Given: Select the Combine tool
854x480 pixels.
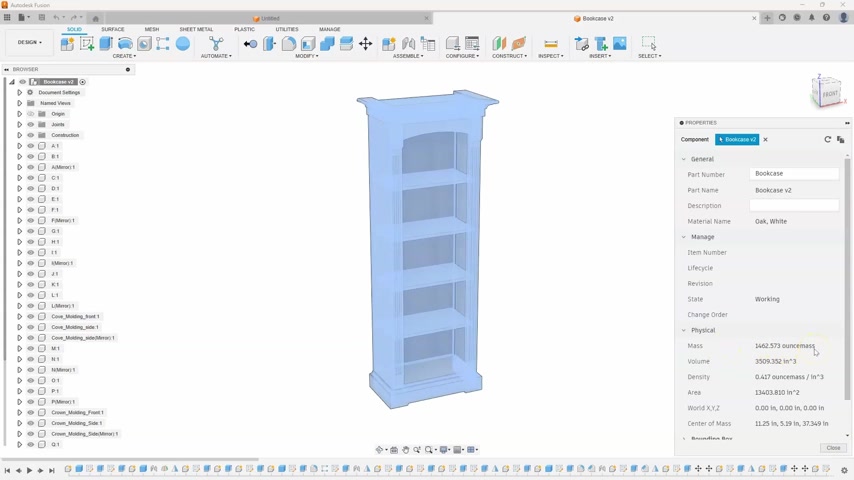Looking at the screenshot, I should tap(327, 44).
